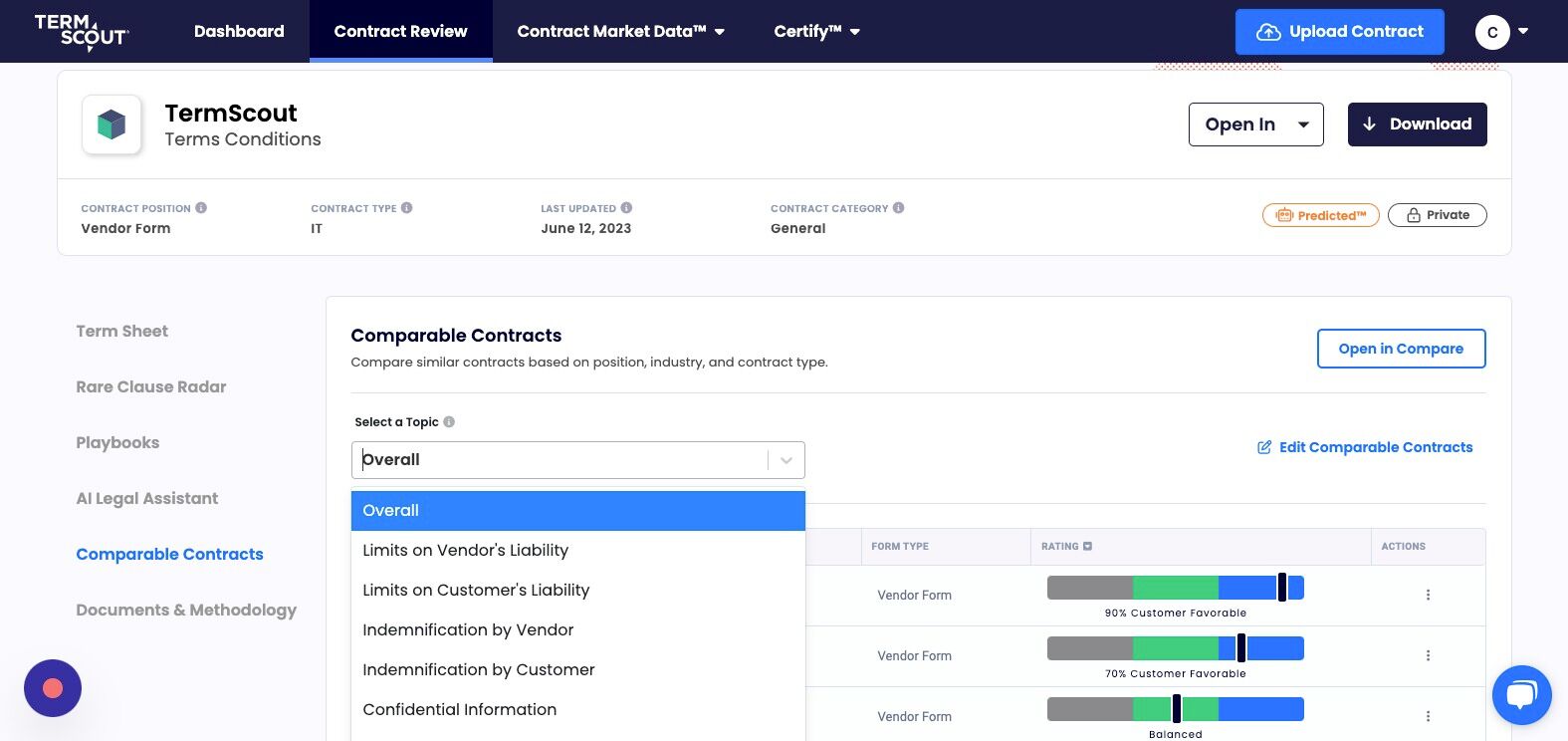
Task: Open the Open In dropdown
Action: tap(1256, 124)
